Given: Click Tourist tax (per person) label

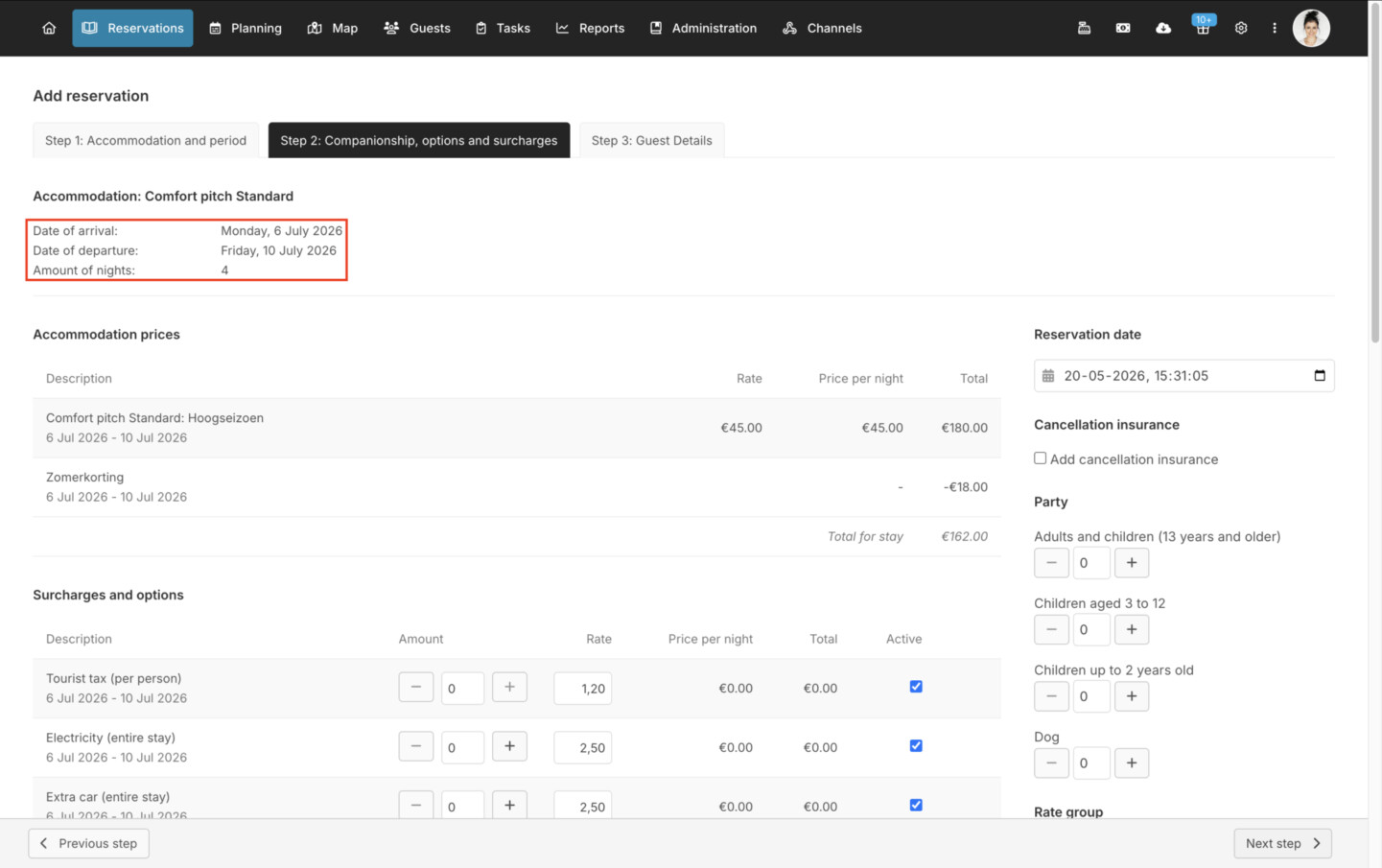Looking at the screenshot, I should coord(113,678).
